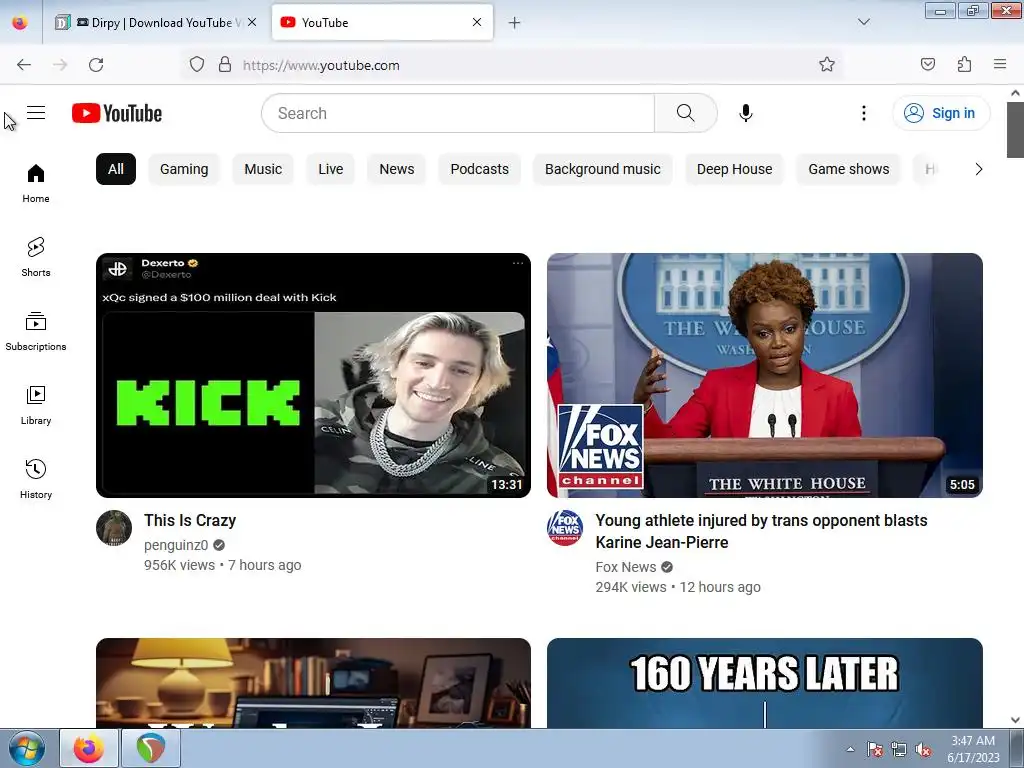Open Library in the sidebar
This screenshot has height=768, width=1024.
coord(36,405)
